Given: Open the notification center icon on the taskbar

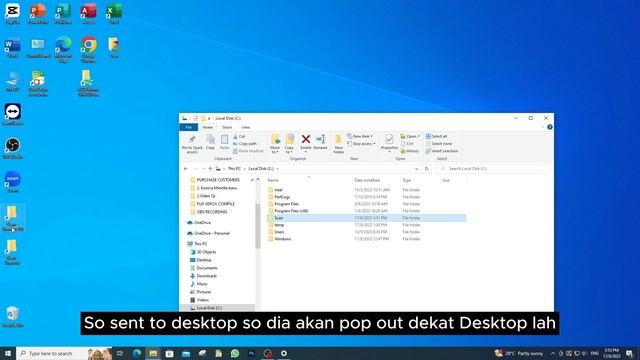Looking at the screenshot, I should [x=629, y=353].
